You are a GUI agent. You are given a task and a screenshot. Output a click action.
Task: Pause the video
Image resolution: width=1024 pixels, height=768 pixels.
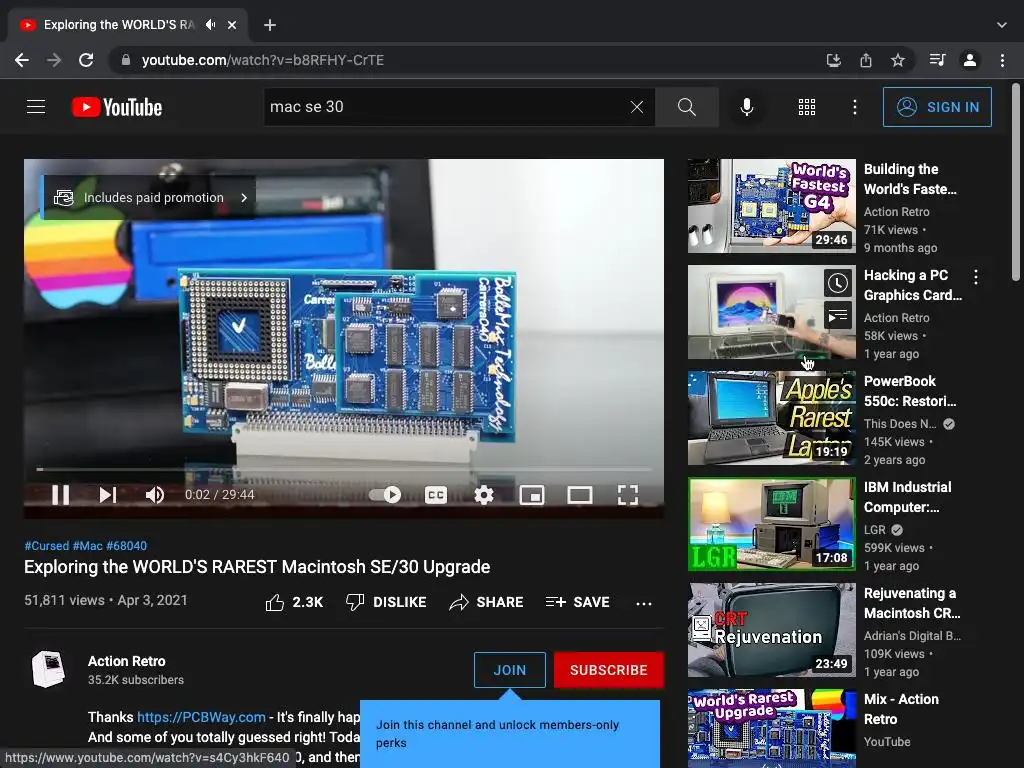(x=60, y=494)
